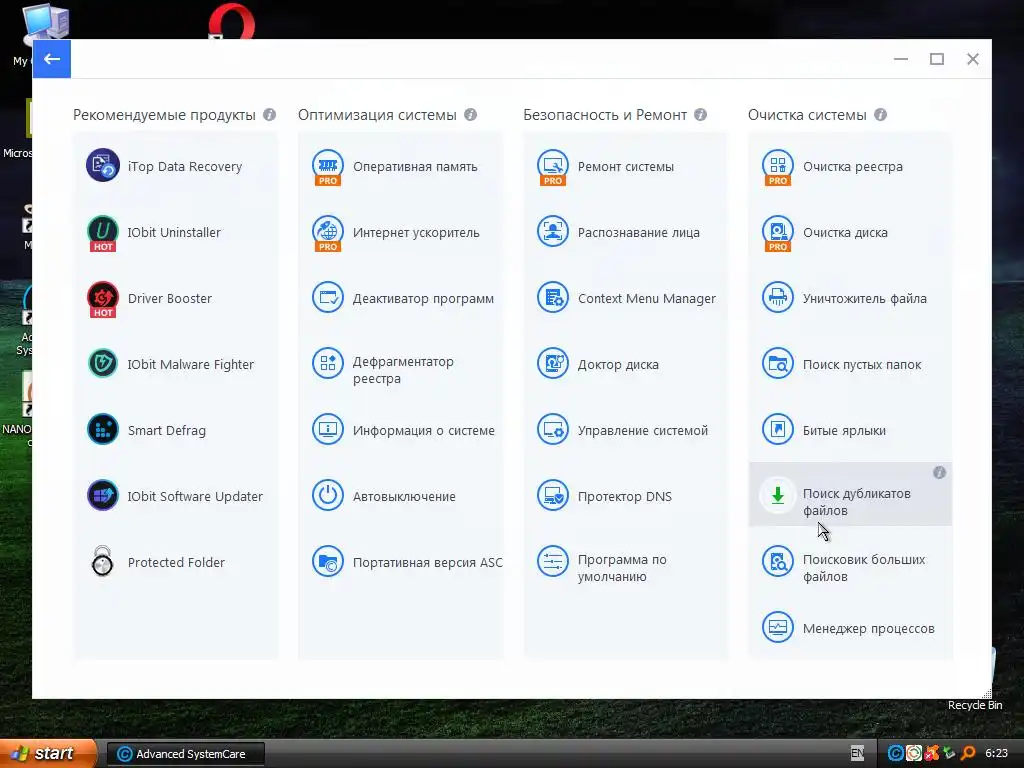Show info for Очистка системы heading
The height and width of the screenshot is (768, 1024).
point(880,115)
